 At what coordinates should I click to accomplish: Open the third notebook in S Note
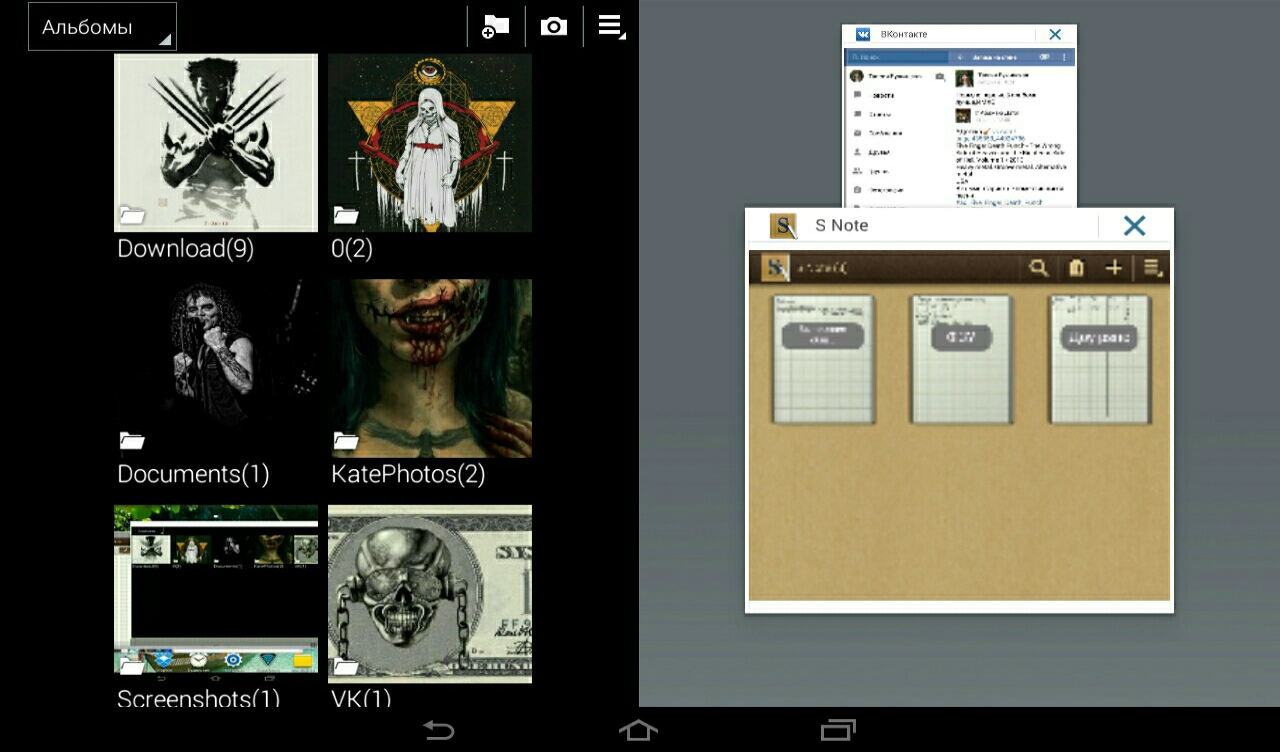click(1098, 360)
